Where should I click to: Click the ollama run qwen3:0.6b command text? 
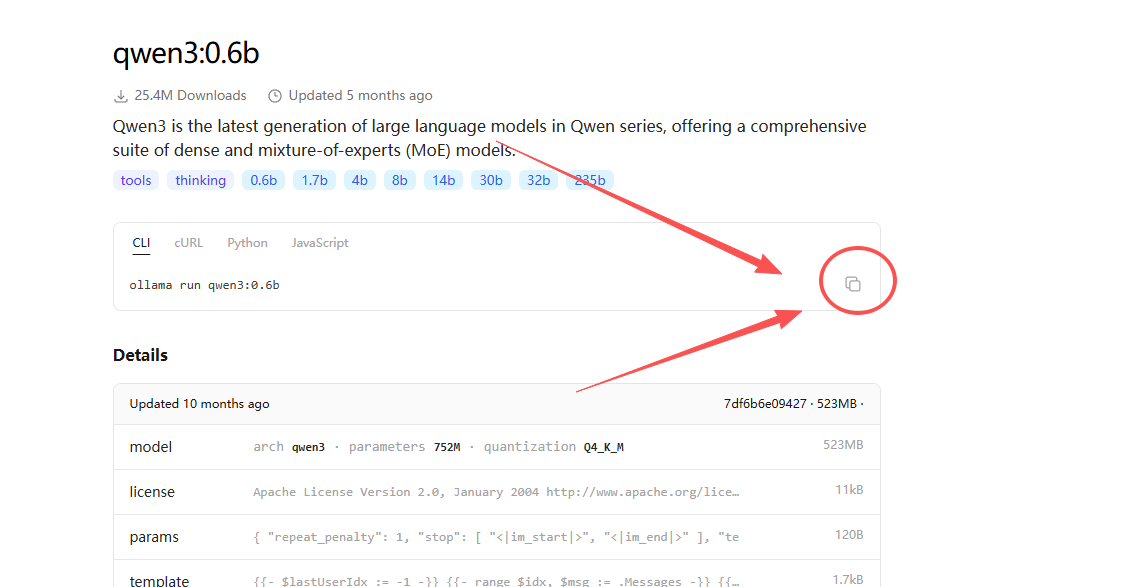[x=204, y=285]
